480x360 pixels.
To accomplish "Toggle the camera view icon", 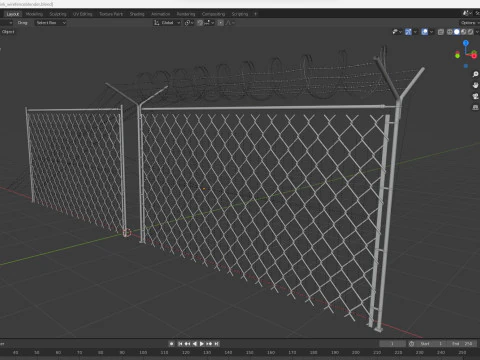I will pos(475,96).
